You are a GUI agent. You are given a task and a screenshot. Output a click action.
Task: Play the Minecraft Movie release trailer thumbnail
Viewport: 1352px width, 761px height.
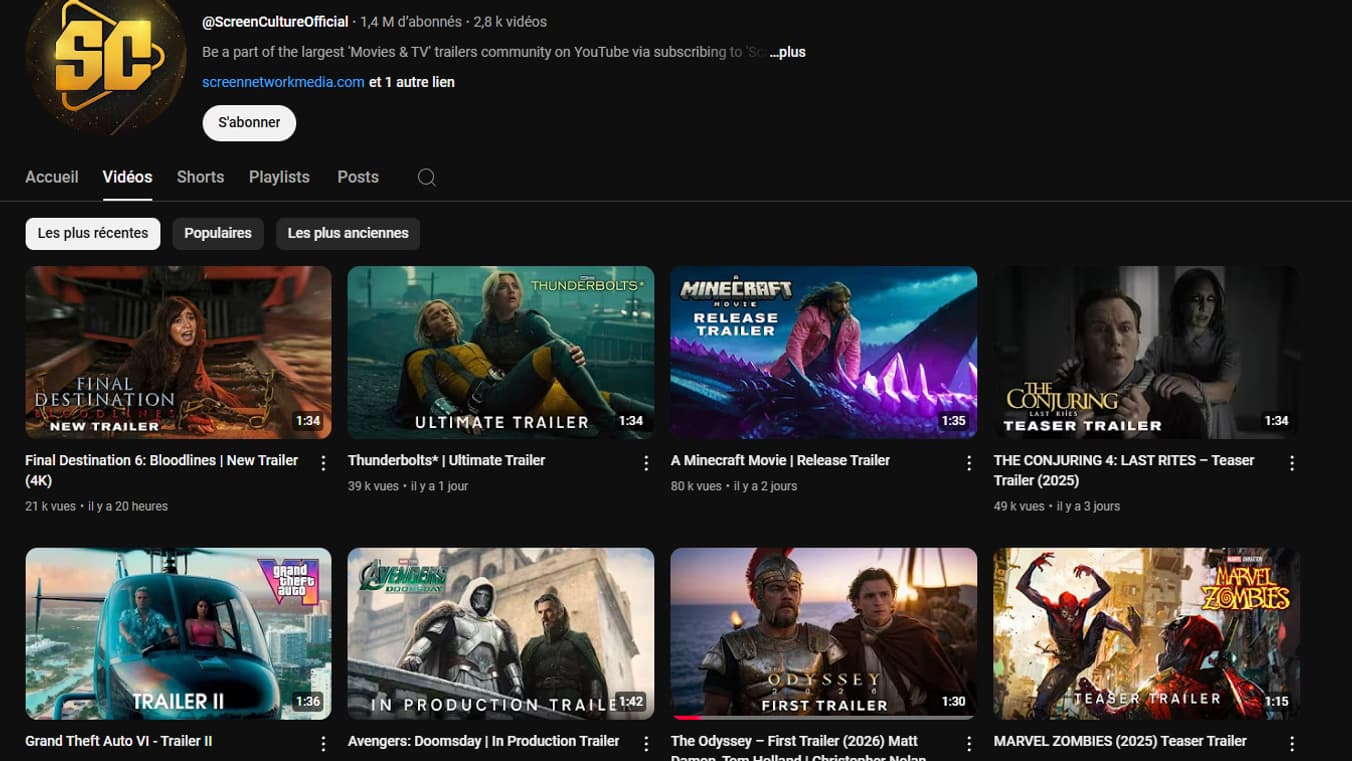823,352
